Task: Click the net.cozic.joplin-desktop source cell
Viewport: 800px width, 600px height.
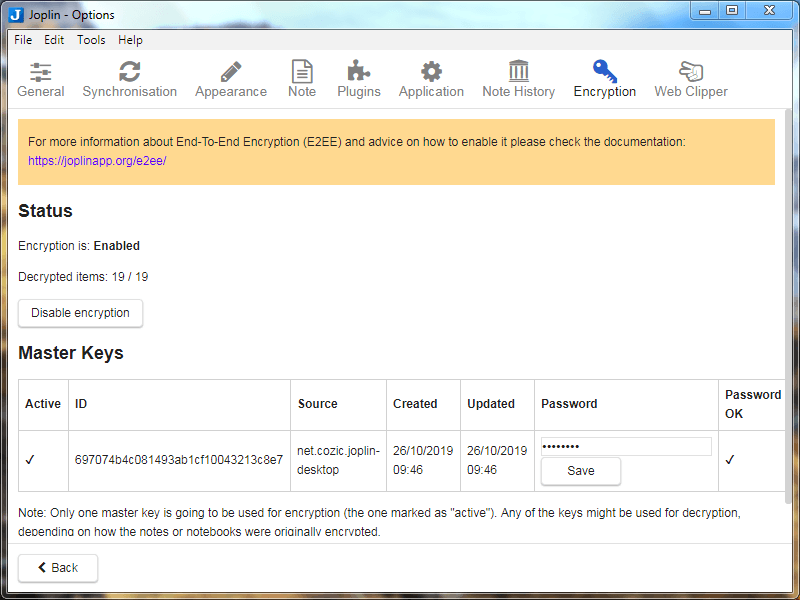Action: 338,460
